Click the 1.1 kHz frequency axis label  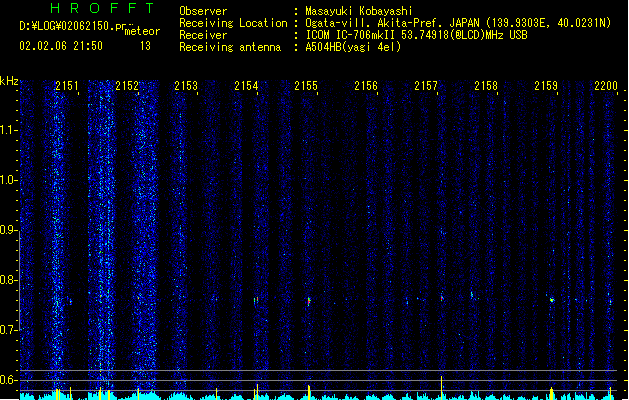pos(8,130)
